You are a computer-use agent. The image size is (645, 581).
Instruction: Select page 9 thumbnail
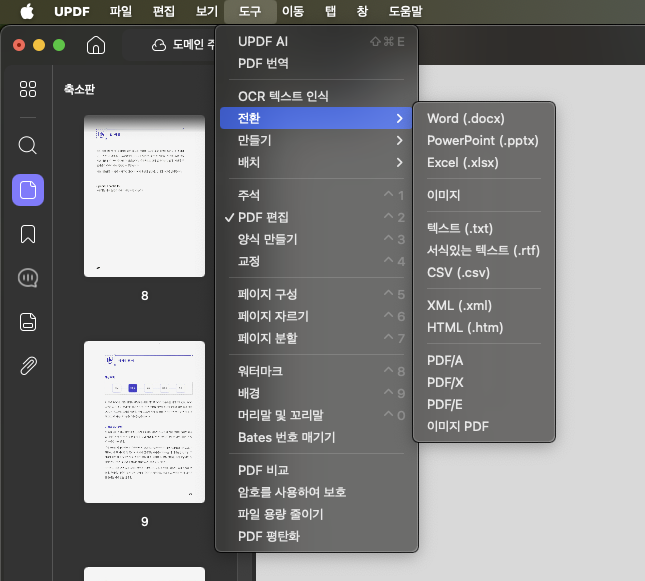[144, 422]
